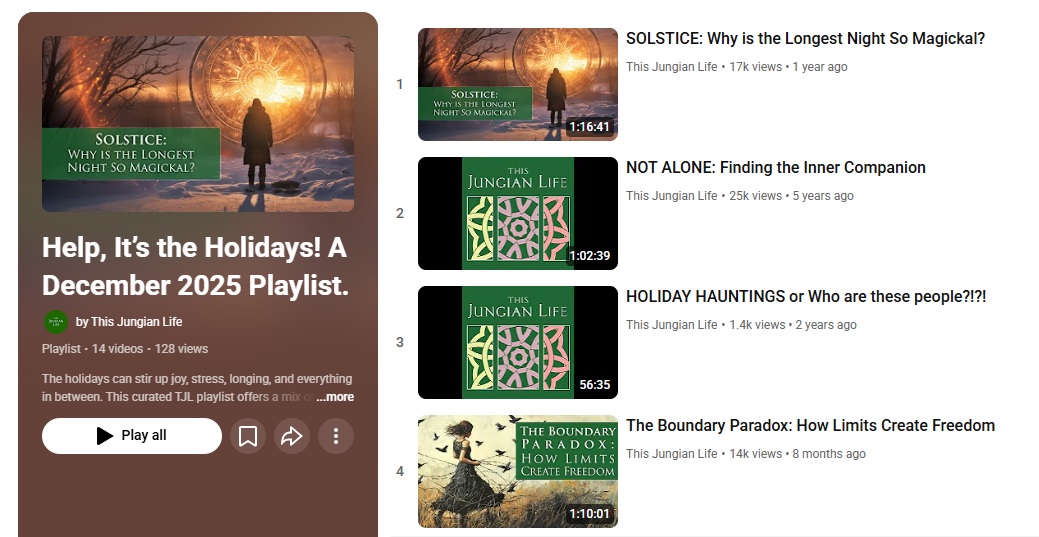Save playlist with the bookmark icon
Viewport: 1039px width, 537px height.
(x=248, y=436)
